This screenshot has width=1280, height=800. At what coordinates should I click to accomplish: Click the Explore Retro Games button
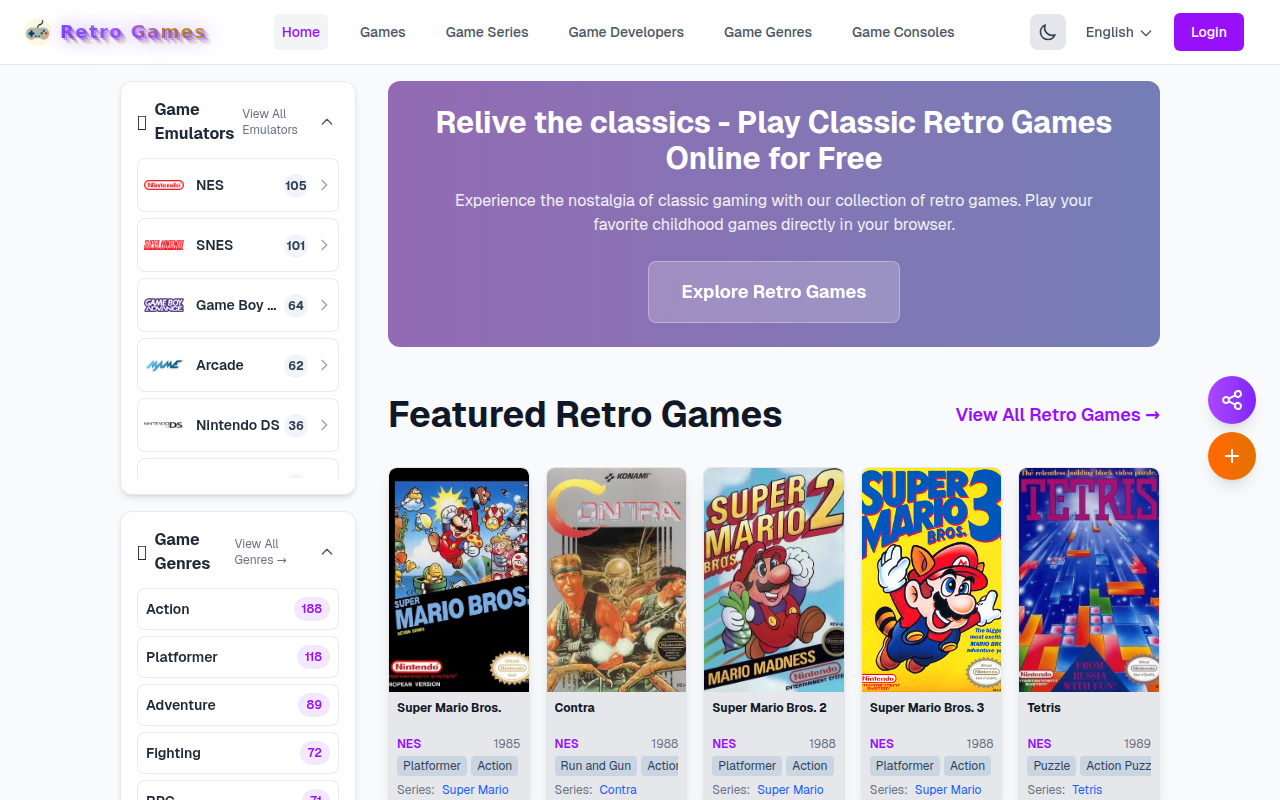point(774,292)
